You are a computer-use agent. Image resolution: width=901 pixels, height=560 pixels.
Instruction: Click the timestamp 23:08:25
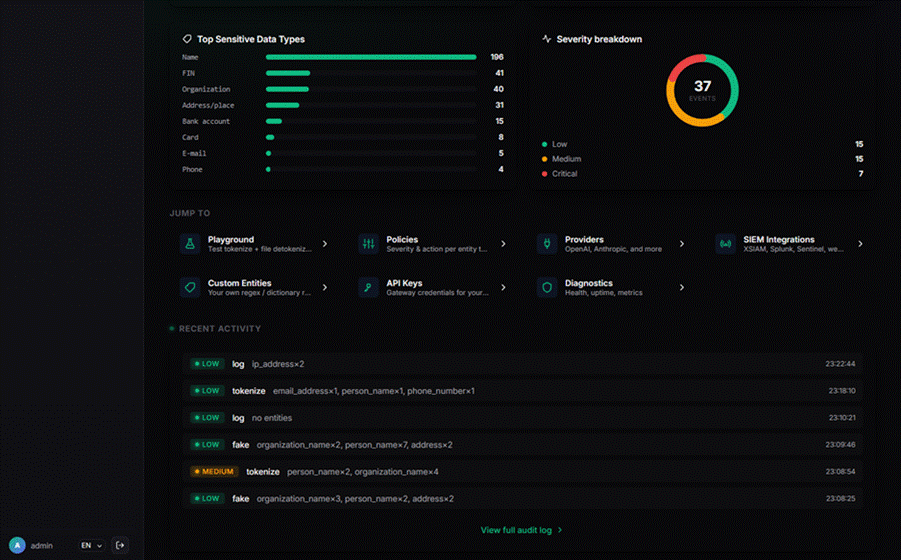coord(840,499)
